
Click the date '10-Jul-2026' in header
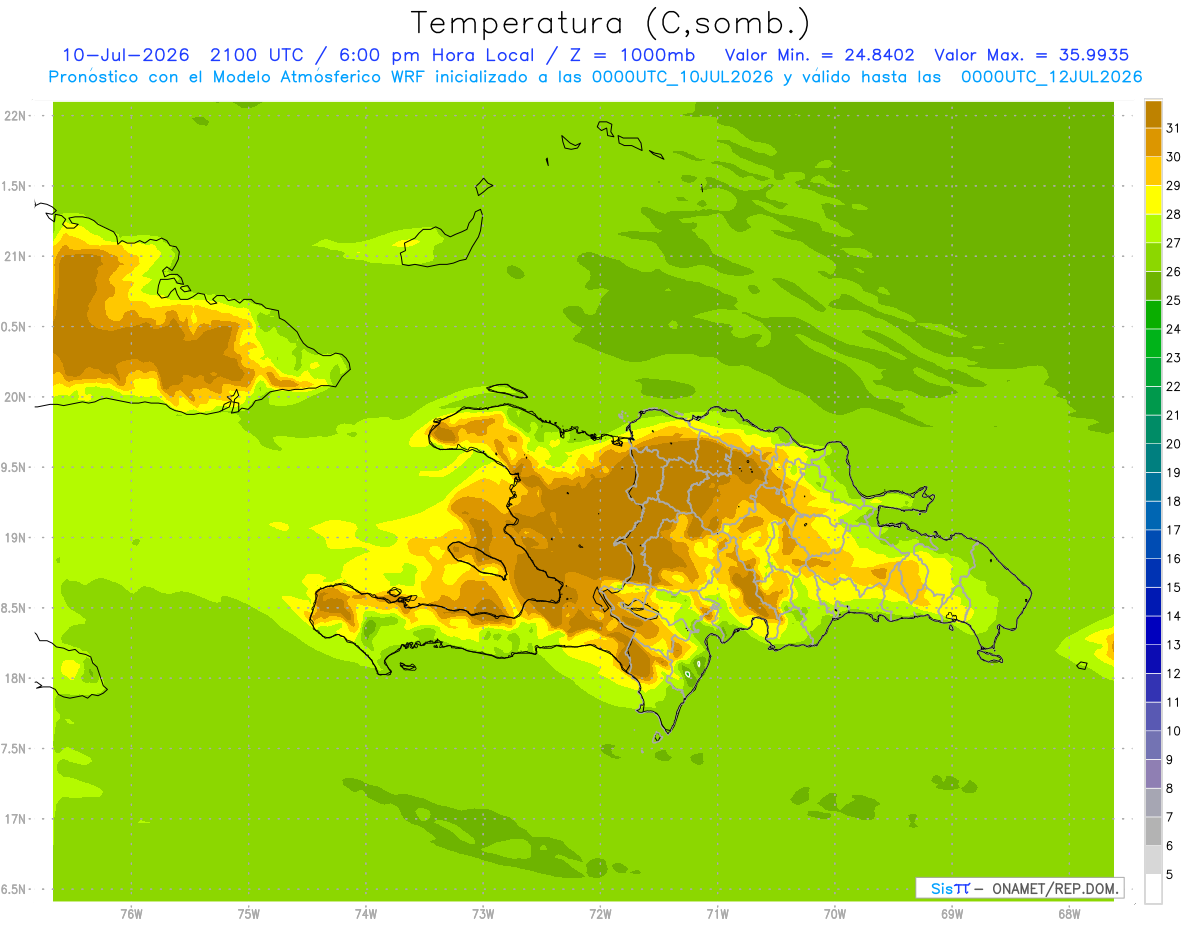point(126,55)
